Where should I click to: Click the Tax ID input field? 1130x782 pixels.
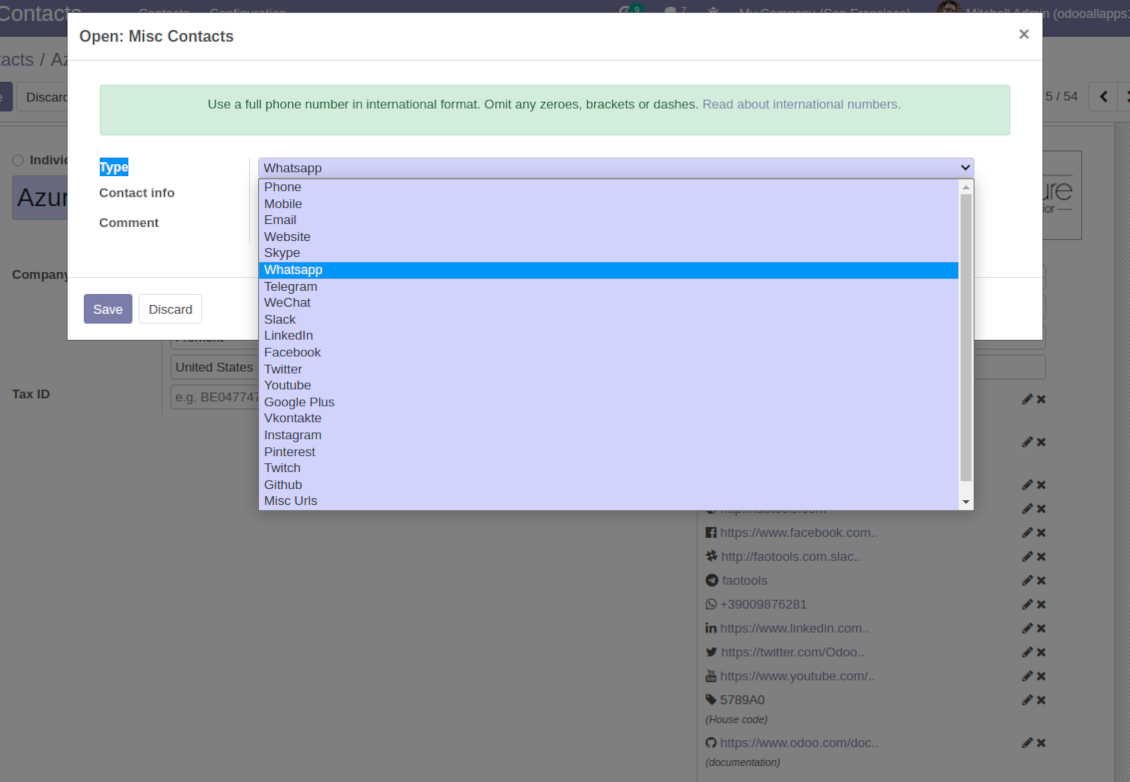(x=214, y=397)
